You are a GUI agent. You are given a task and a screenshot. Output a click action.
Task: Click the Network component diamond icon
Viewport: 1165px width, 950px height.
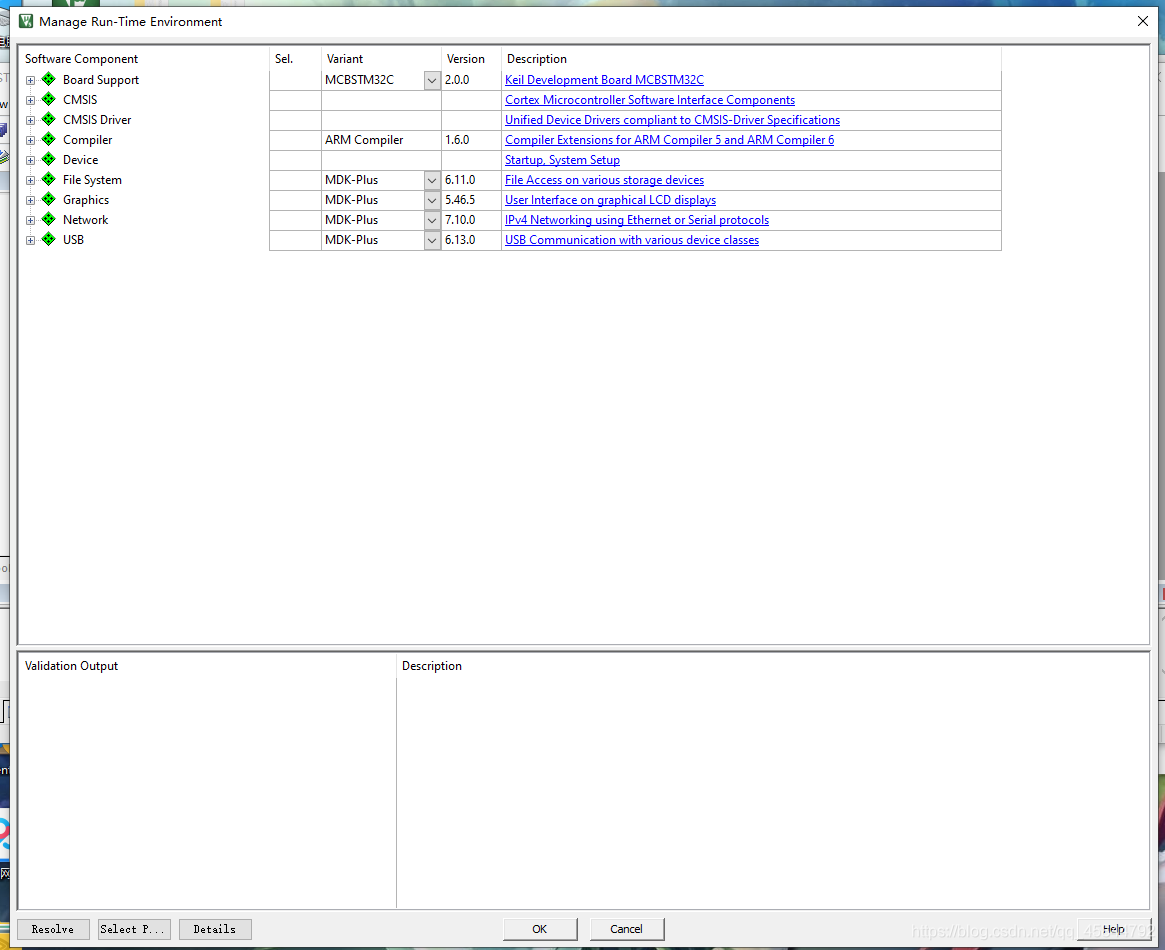click(48, 219)
